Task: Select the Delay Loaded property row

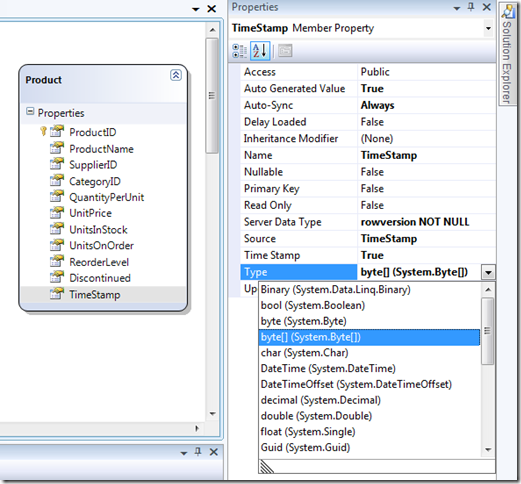Action: point(368,122)
